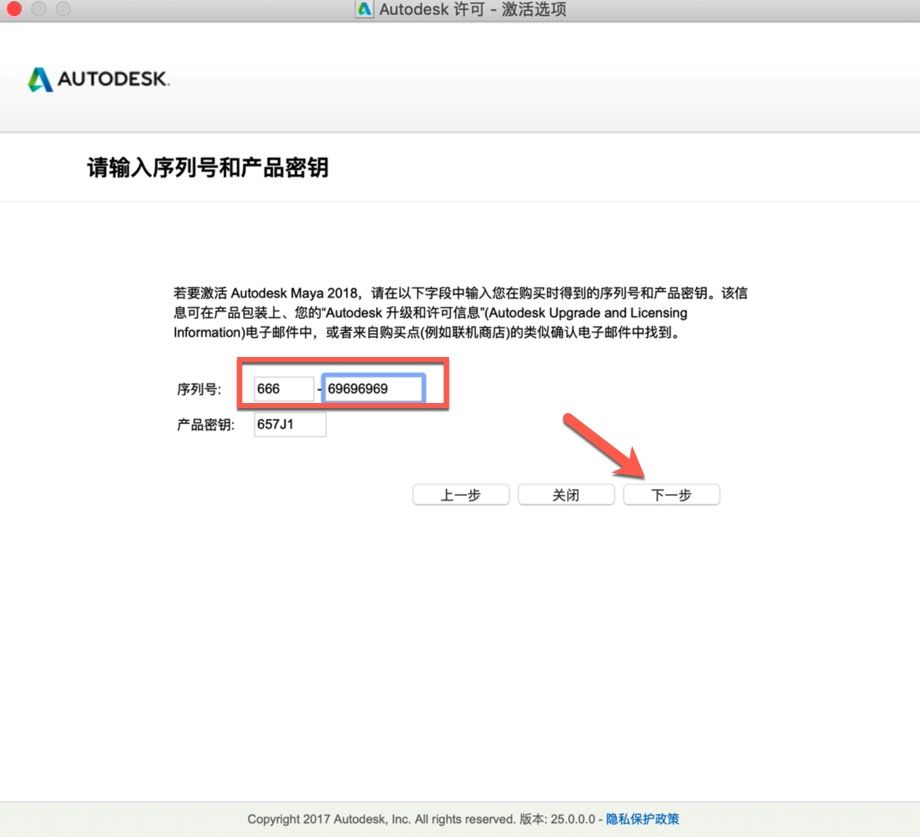Focus the serial number field containing 69696969
Viewport: 920px width, 837px height.
(x=374, y=389)
